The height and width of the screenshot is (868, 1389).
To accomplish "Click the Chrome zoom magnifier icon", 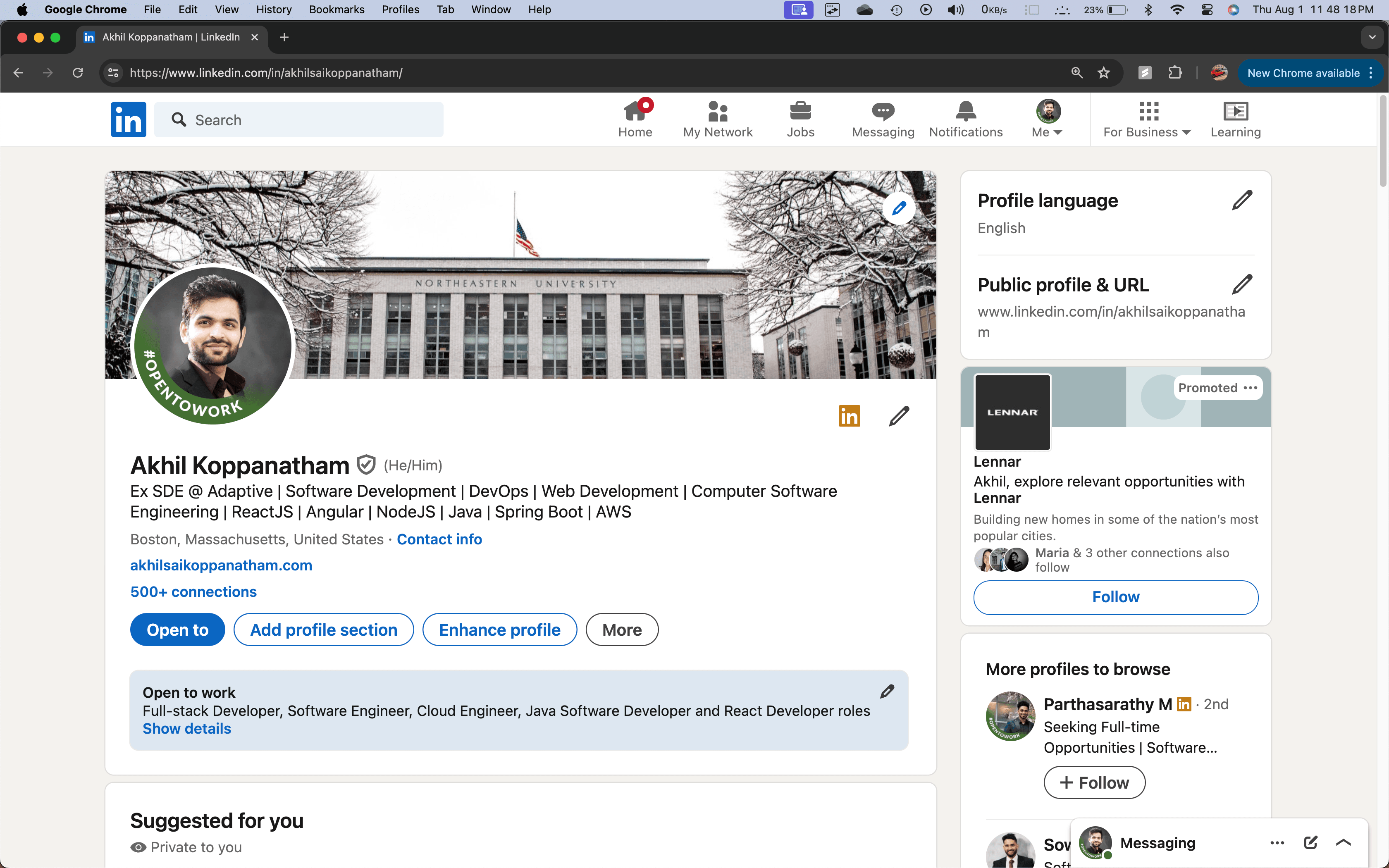I will [x=1077, y=73].
